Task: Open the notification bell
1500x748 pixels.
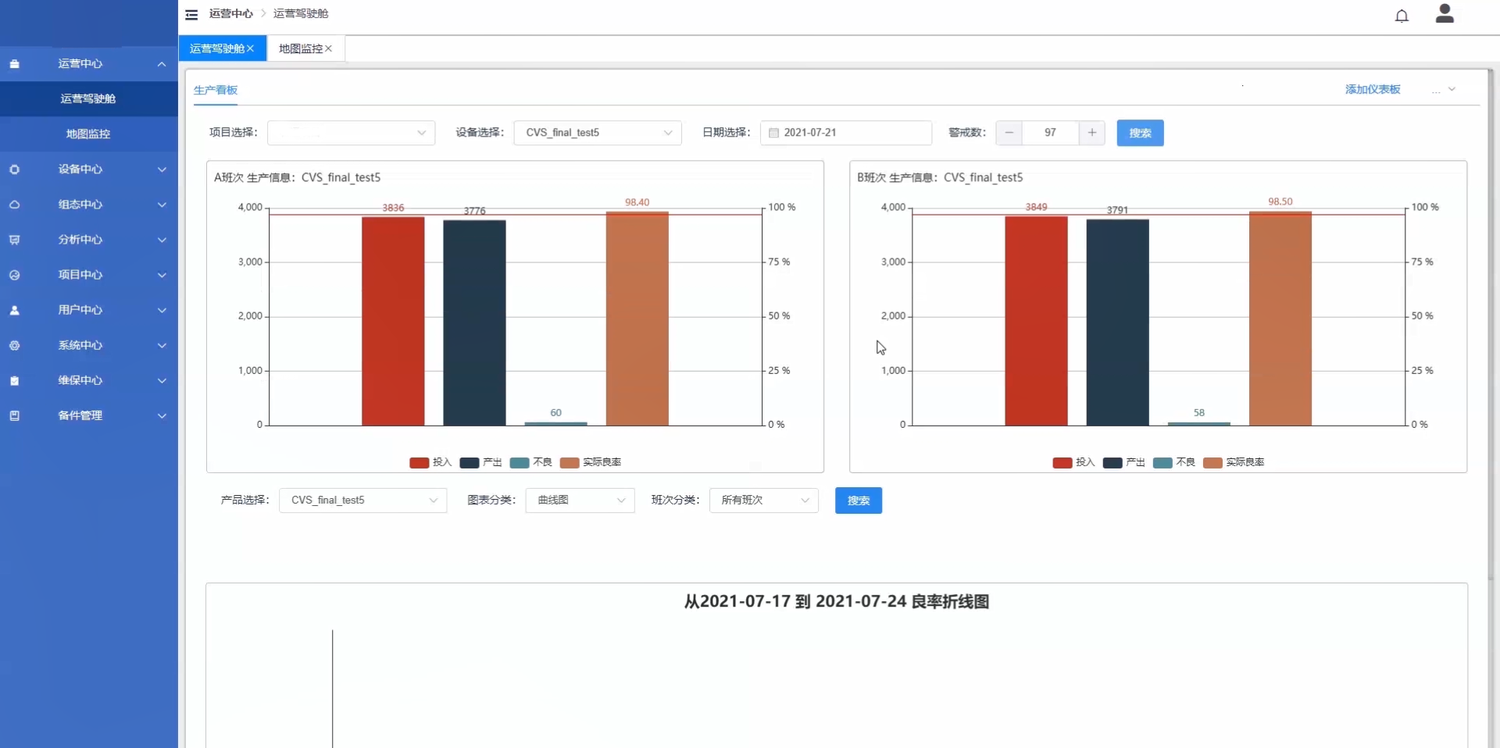Action: (x=1402, y=16)
